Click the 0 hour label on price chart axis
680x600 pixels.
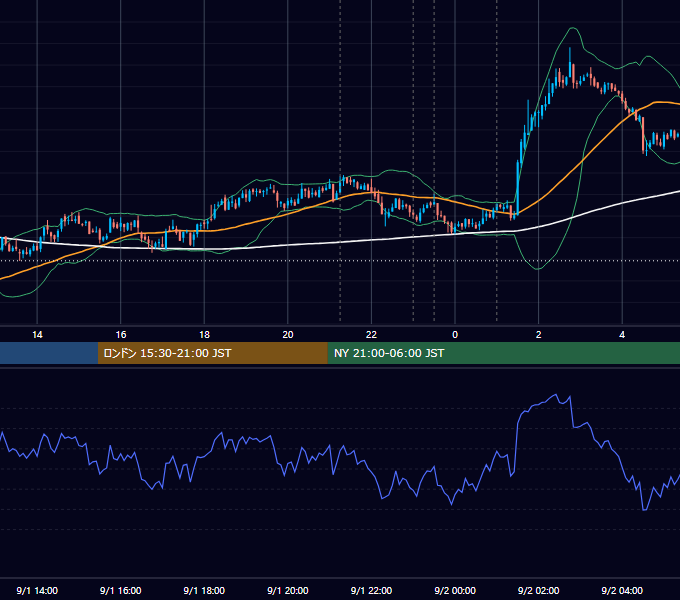[x=455, y=335]
